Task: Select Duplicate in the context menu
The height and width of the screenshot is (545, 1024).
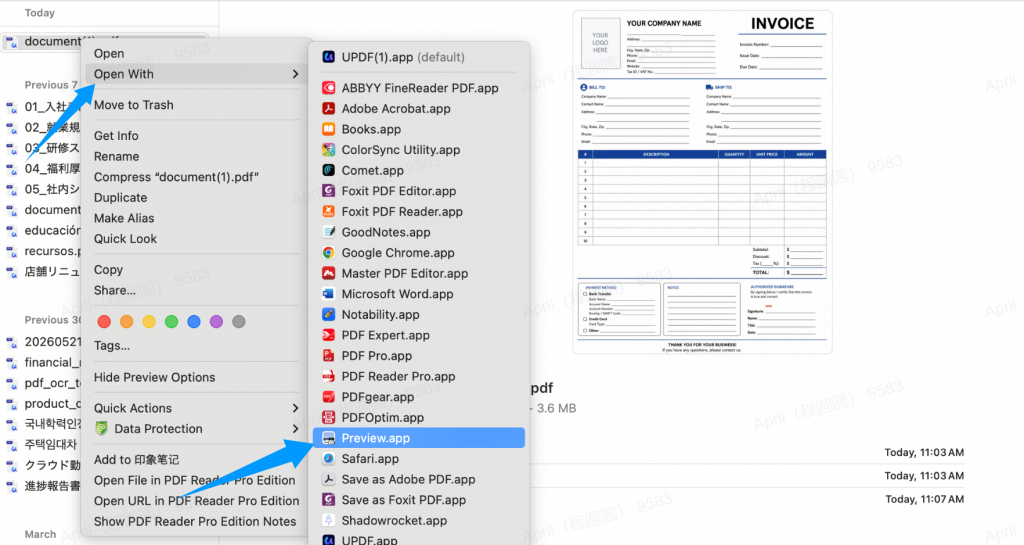Action: 120,198
